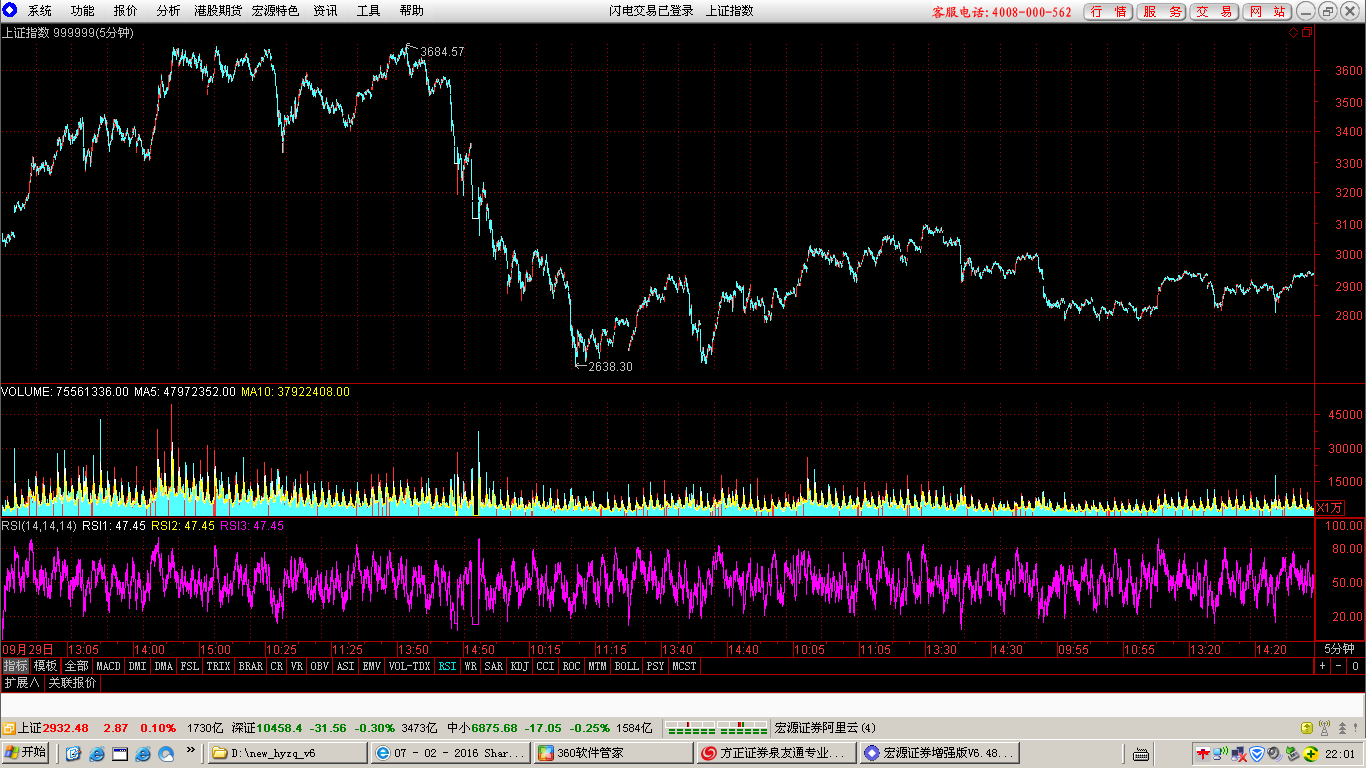The image size is (1366, 768).
Task: Click the plus button beside indicator tabs
Action: (x=1323, y=666)
